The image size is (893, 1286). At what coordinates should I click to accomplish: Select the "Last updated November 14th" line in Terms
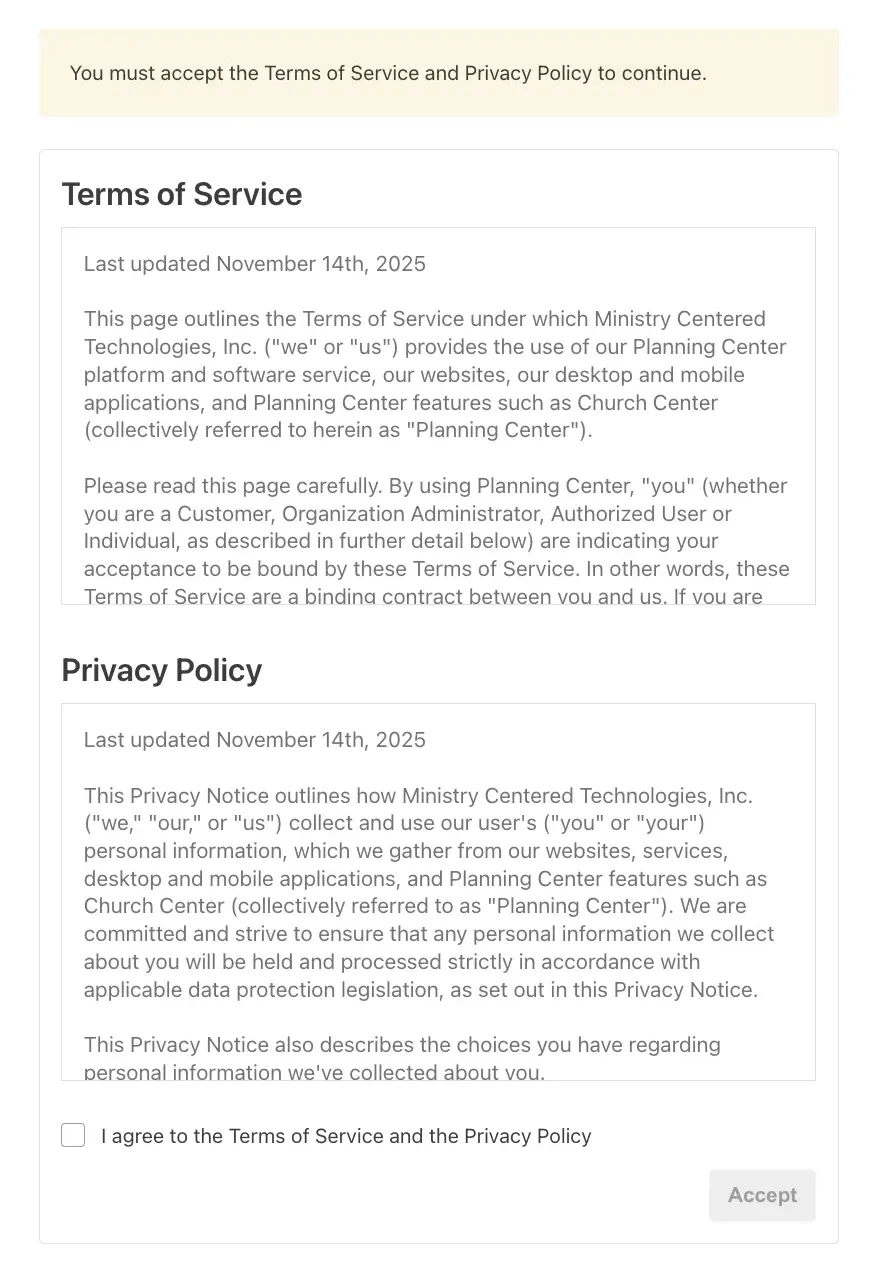(x=255, y=263)
